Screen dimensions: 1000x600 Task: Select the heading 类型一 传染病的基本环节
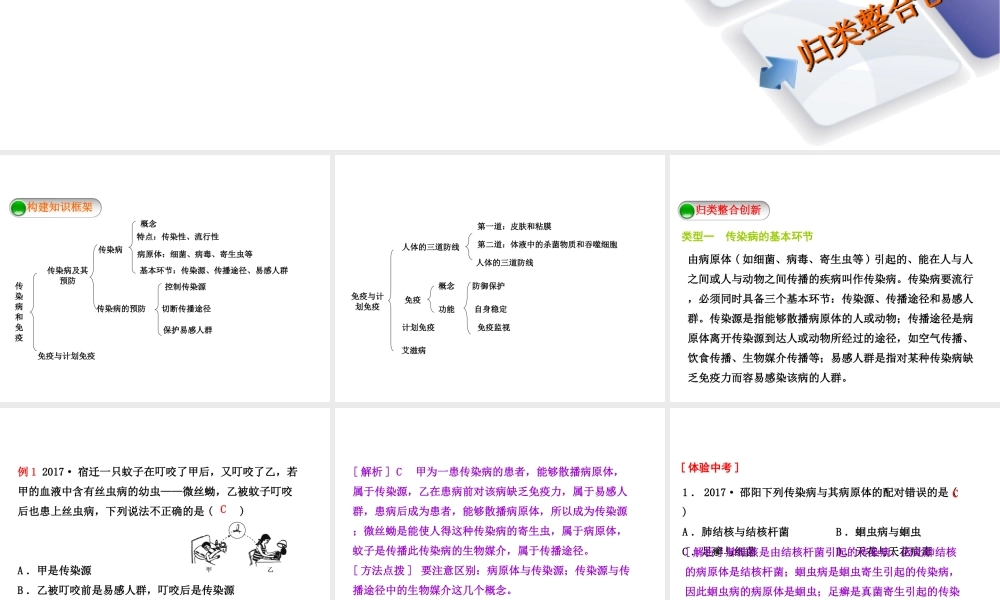[x=747, y=237]
